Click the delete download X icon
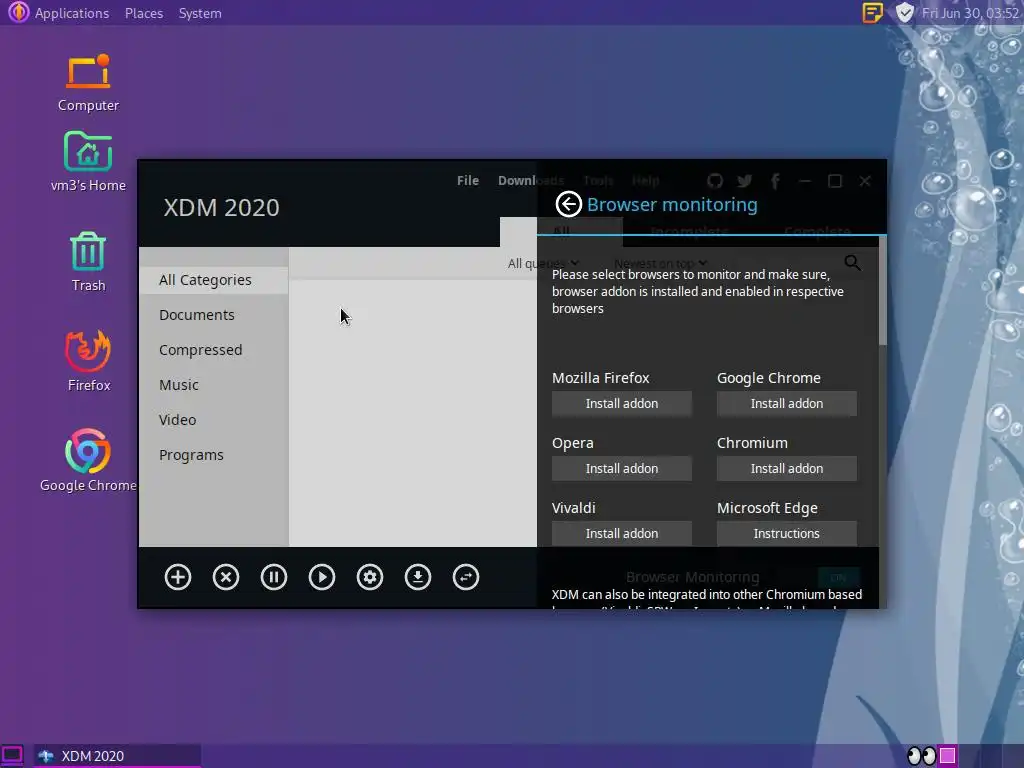 tap(226, 577)
